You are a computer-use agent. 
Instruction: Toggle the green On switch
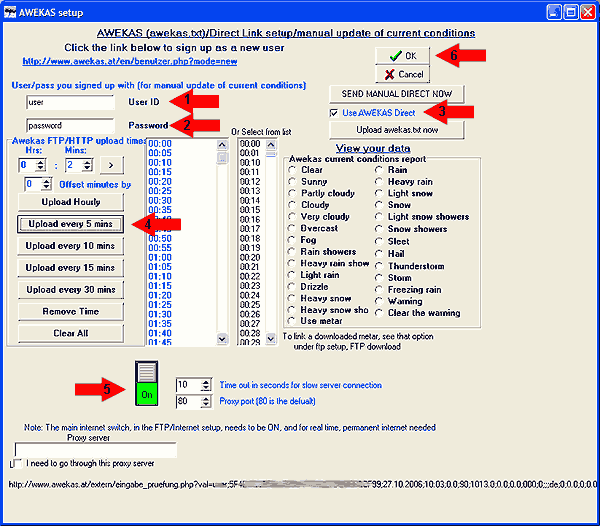tap(147, 383)
